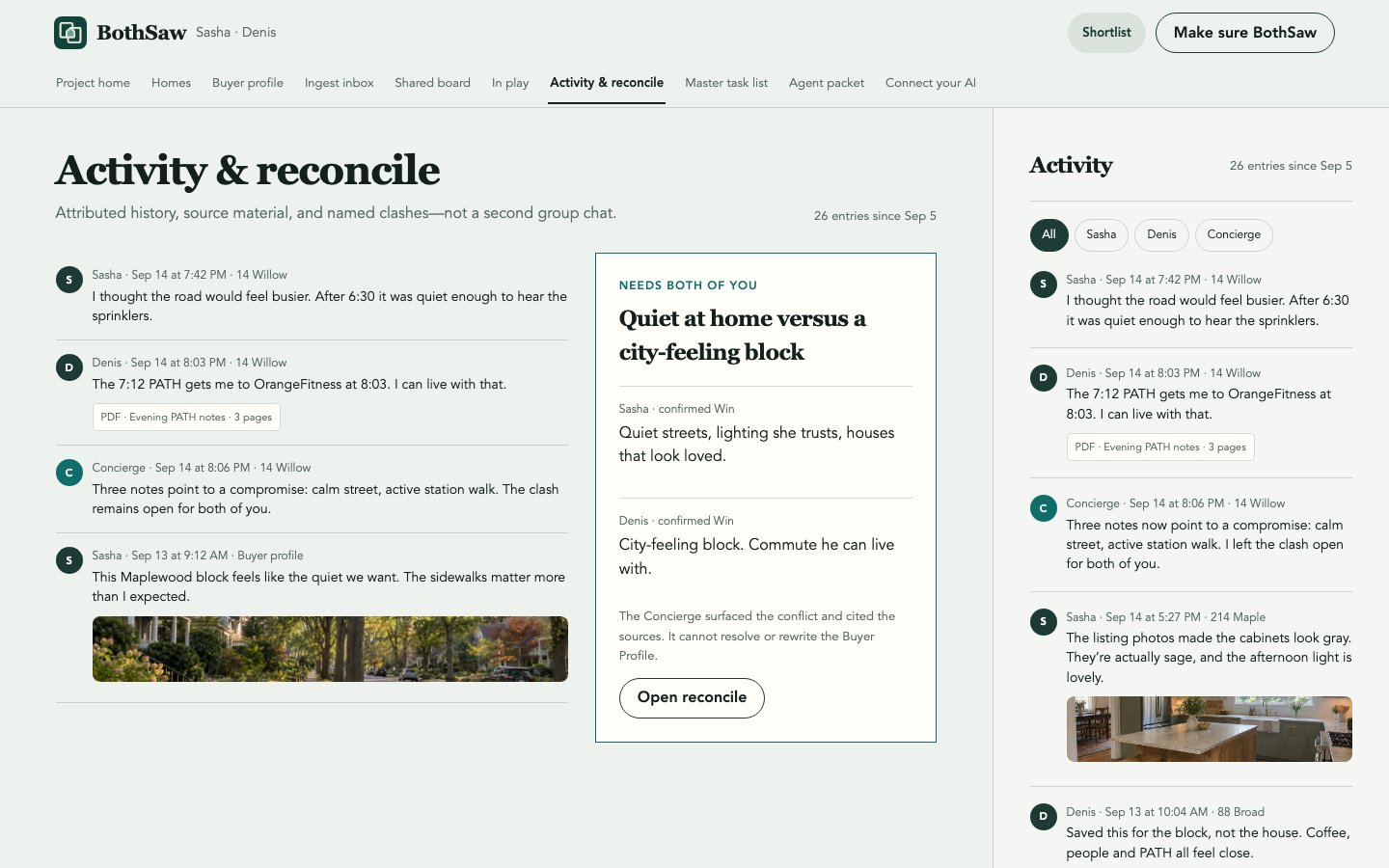This screenshot has width=1389, height=868.
Task: Open the Project home tab
Action: pos(93,83)
